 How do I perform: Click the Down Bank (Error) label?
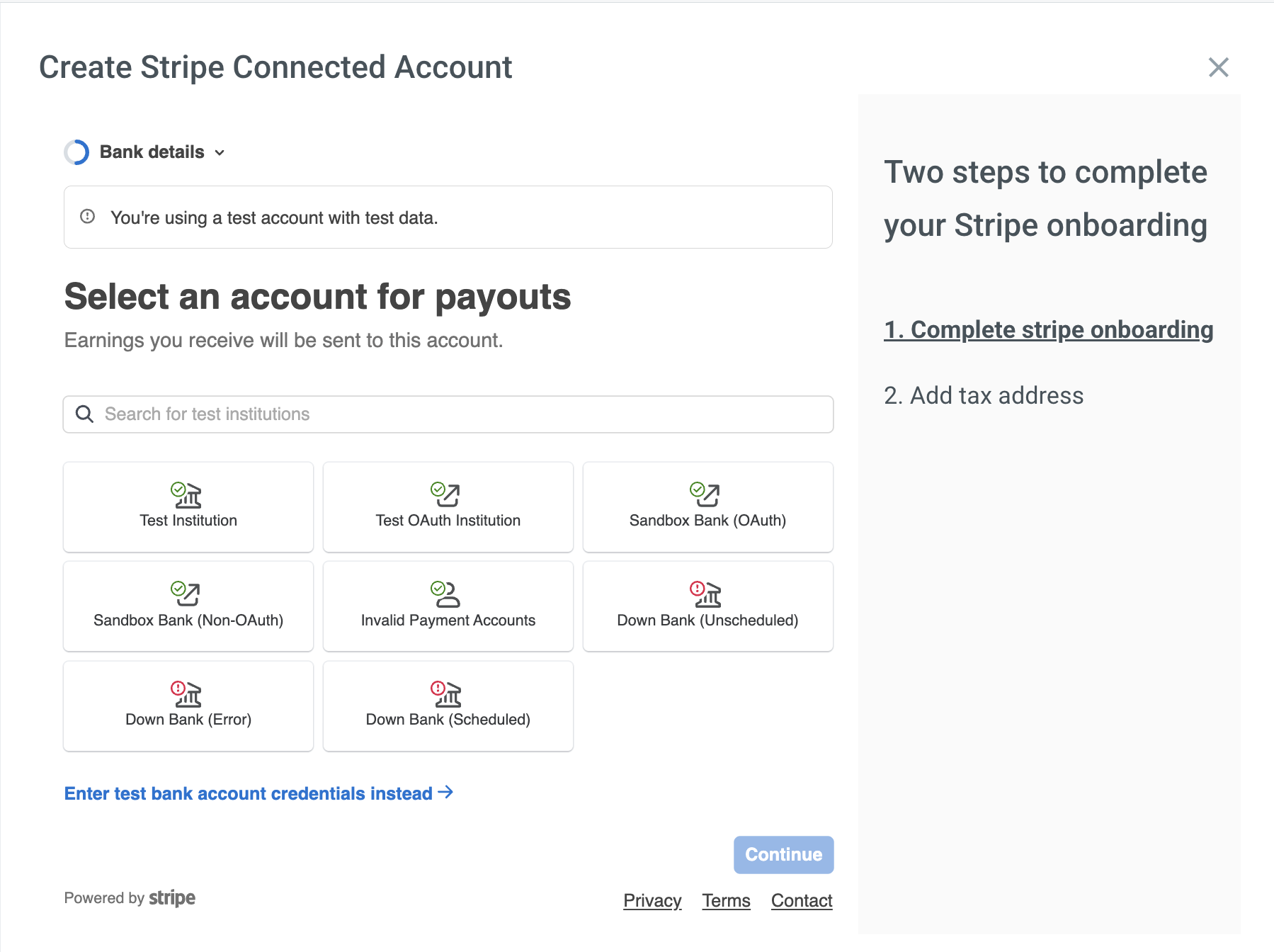(x=188, y=720)
